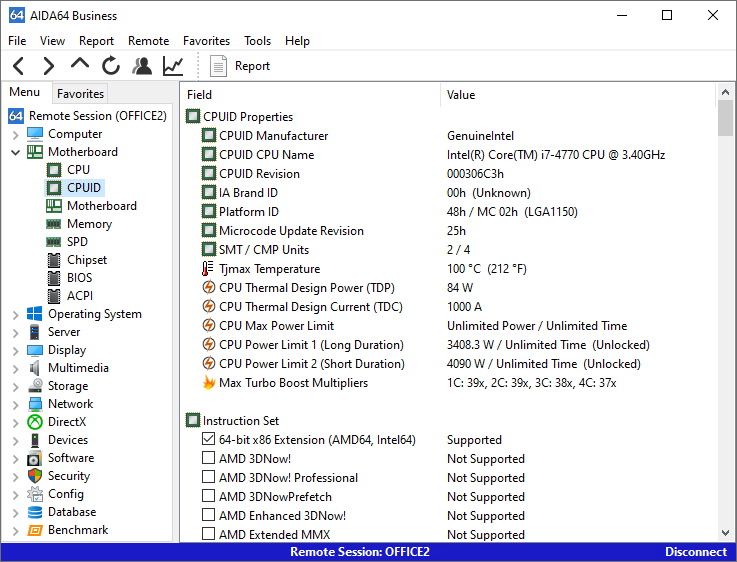Screen dimensions: 737x562
Task: Expand the Devices tree node
Action: click(16, 441)
